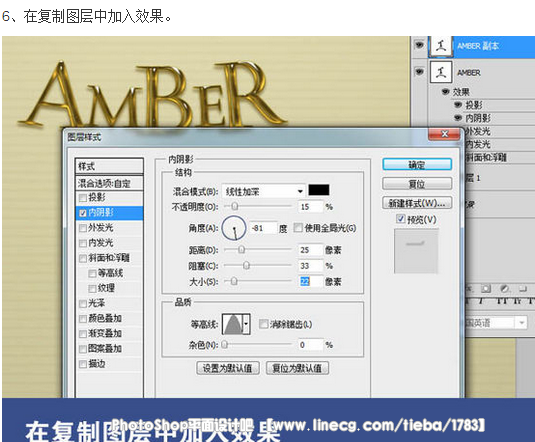
Task: Click the 新建样式(W)... button
Action: click(417, 203)
